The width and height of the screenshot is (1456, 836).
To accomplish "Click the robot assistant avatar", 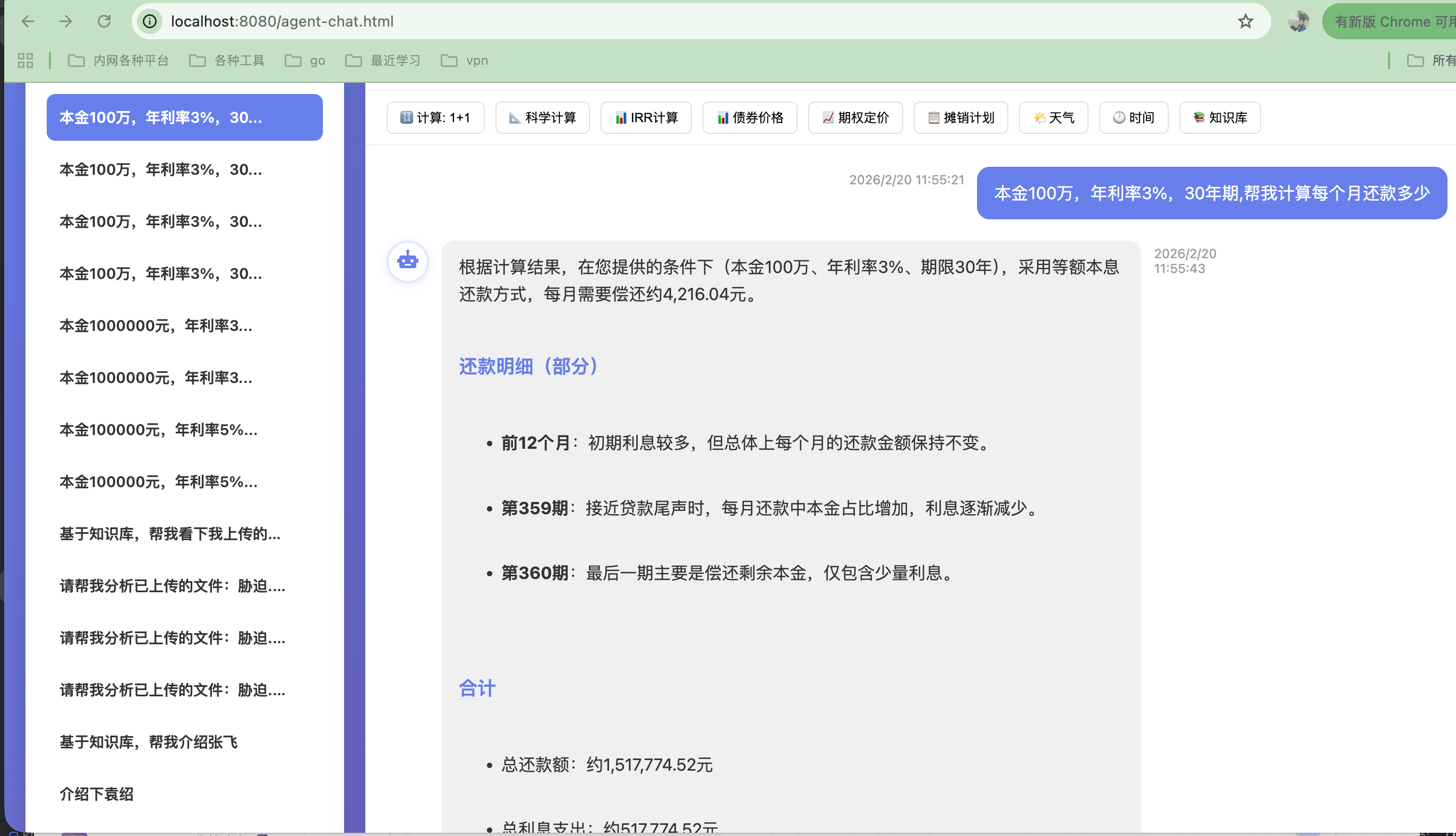I will click(x=407, y=261).
